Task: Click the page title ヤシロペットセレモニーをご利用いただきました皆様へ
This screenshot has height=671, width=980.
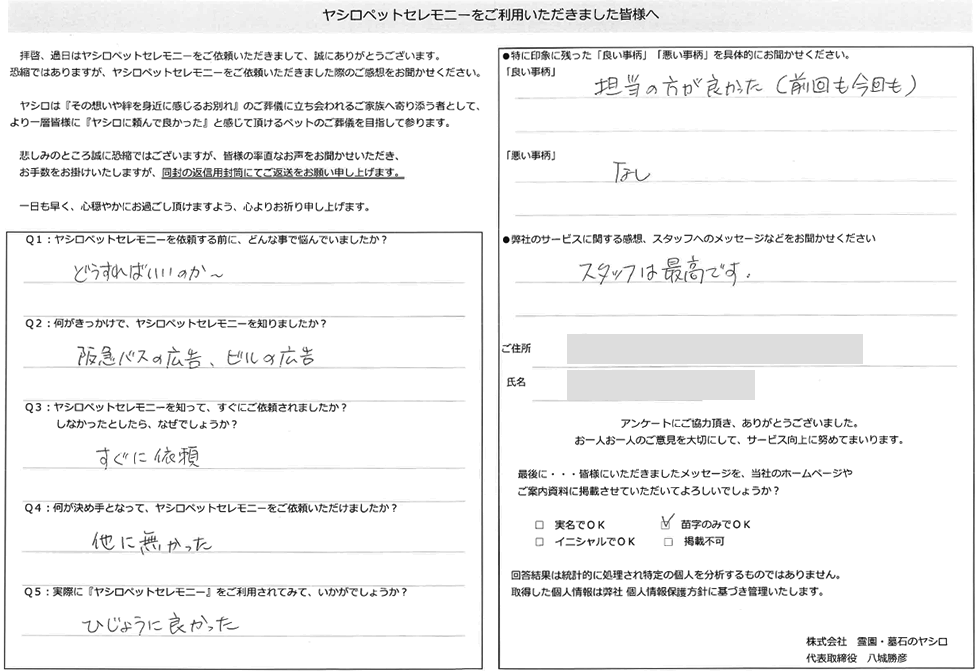Action: tap(491, 16)
